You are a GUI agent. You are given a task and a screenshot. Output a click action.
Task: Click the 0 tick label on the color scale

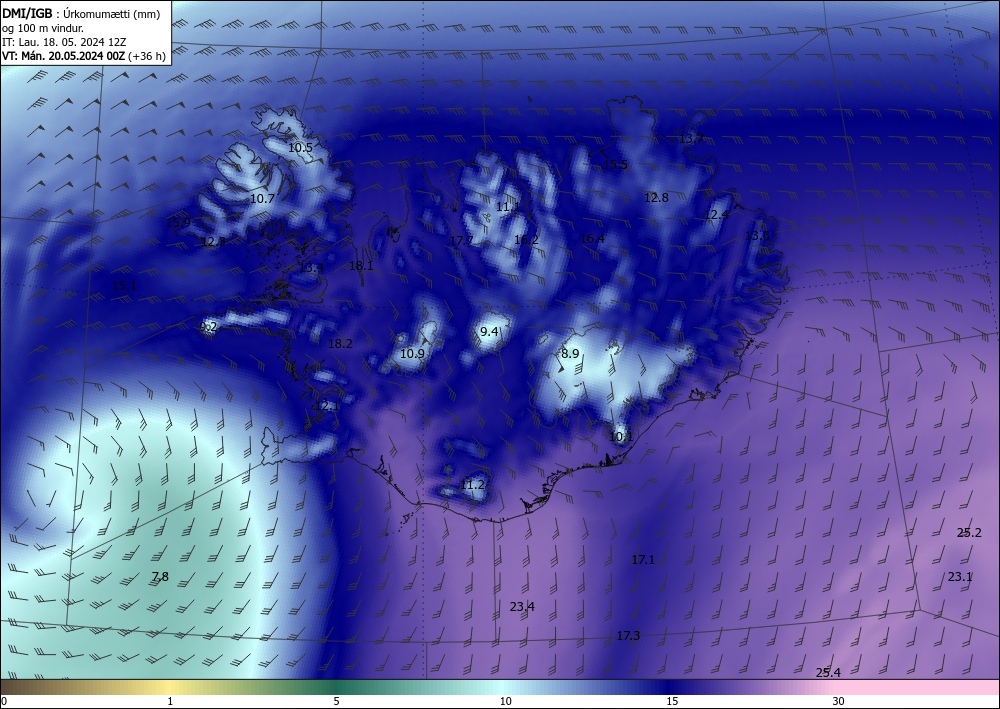(x=4, y=701)
